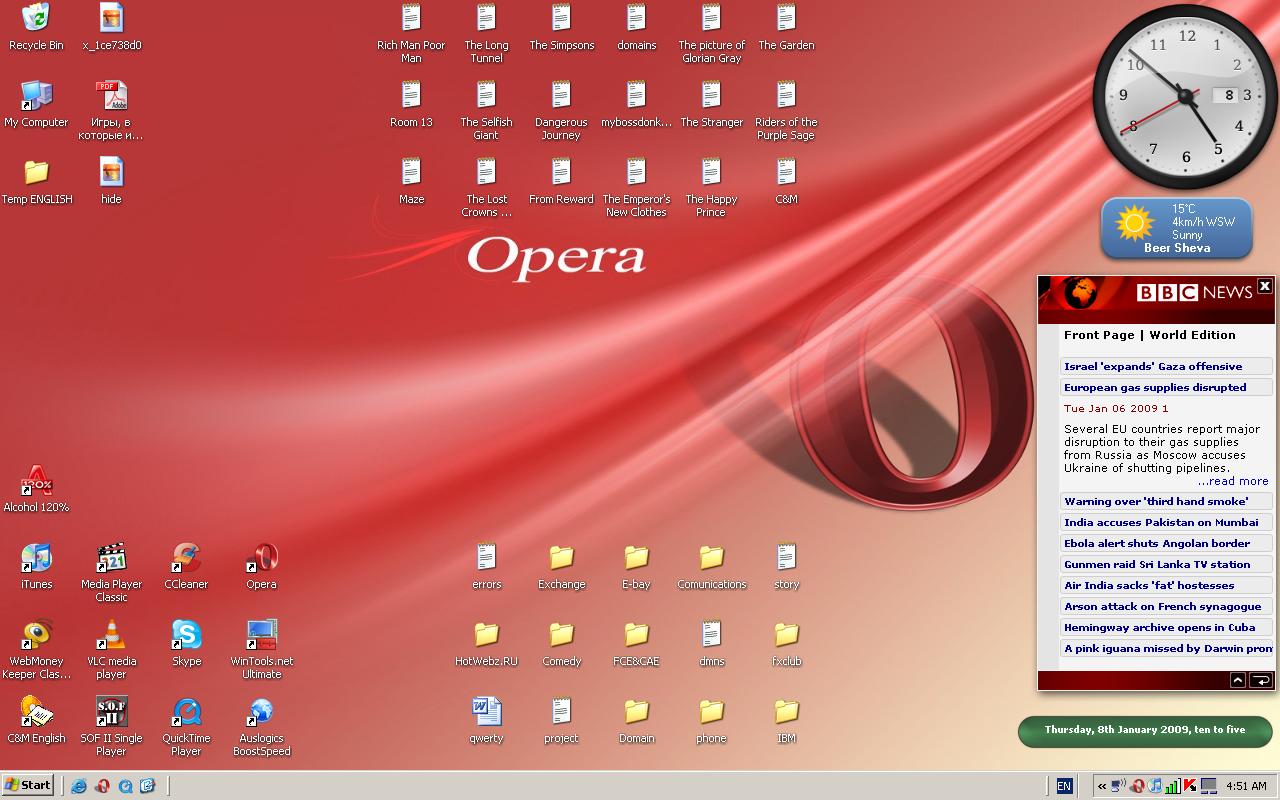The image size is (1280, 800).
Task: Open 'European gas supplies disrupted' headline
Action: click(x=1167, y=387)
